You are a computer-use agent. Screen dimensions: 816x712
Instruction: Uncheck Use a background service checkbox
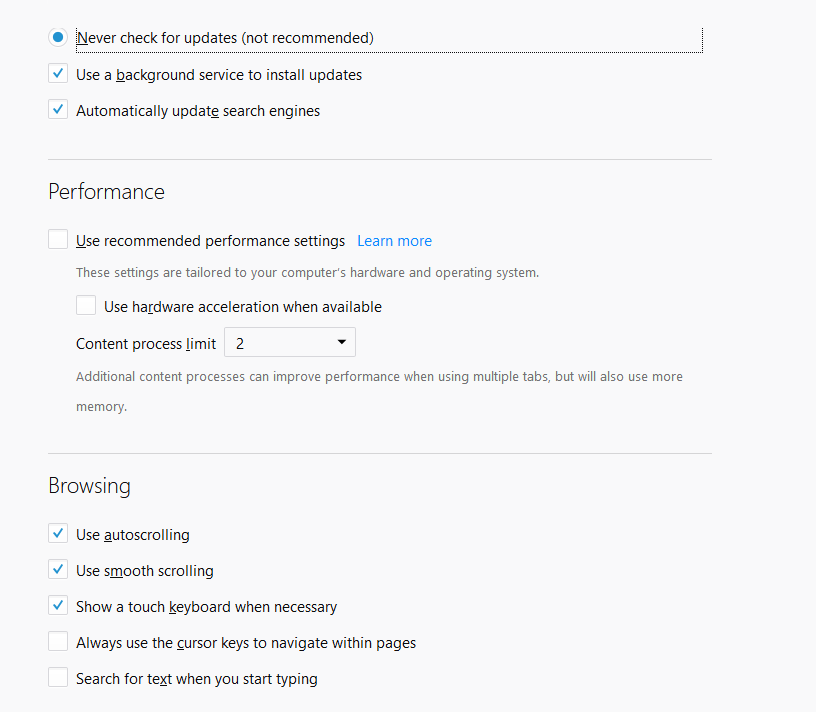[58, 74]
